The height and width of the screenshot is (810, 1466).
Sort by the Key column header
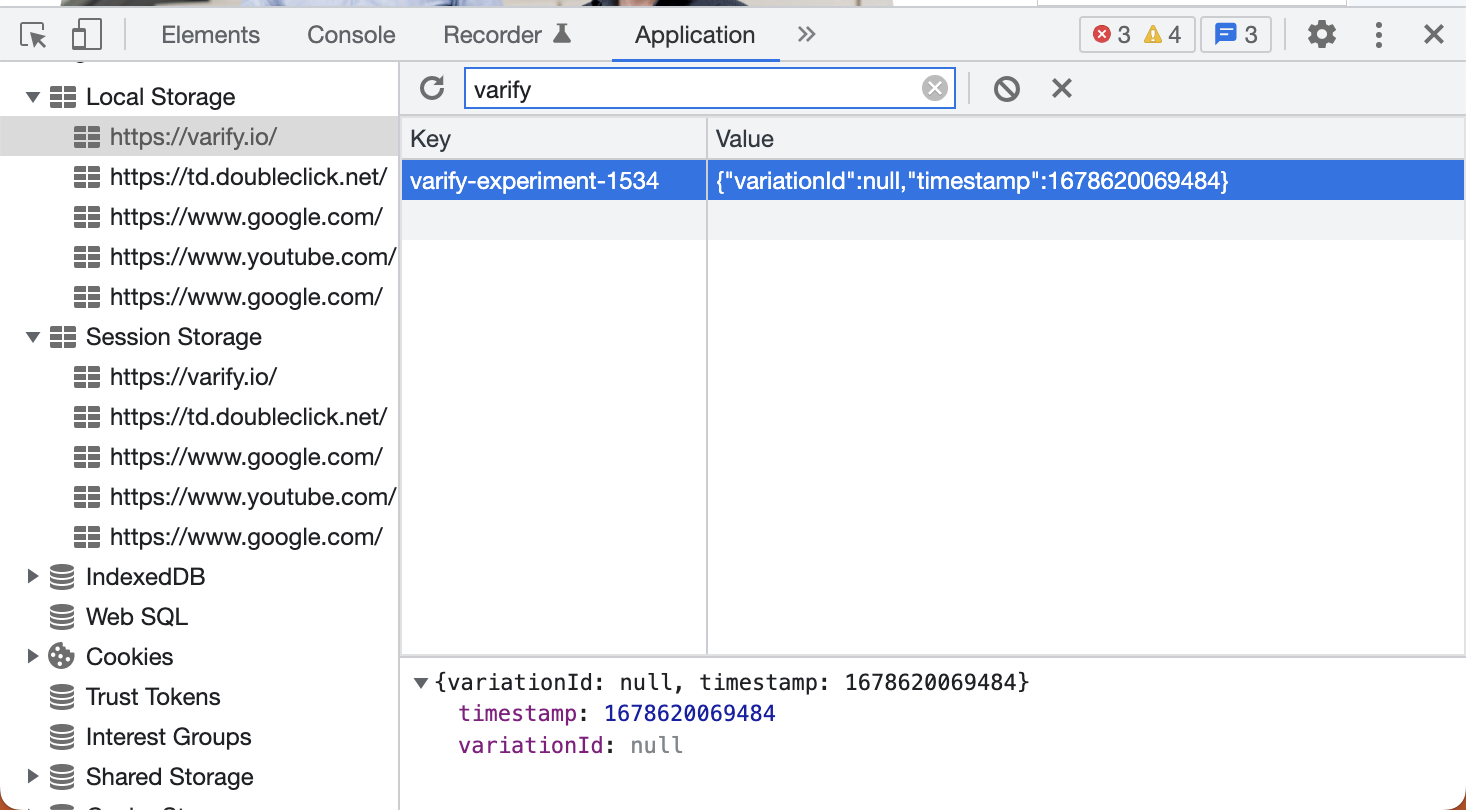point(553,139)
